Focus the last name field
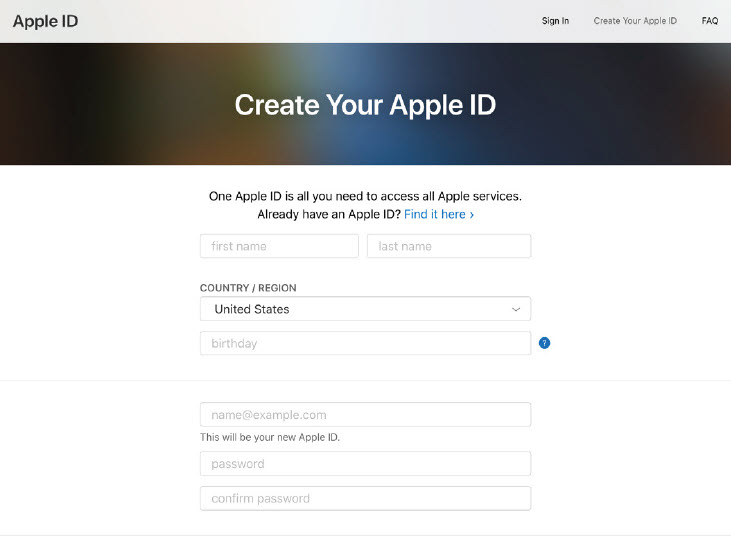731x537 pixels. [448, 246]
